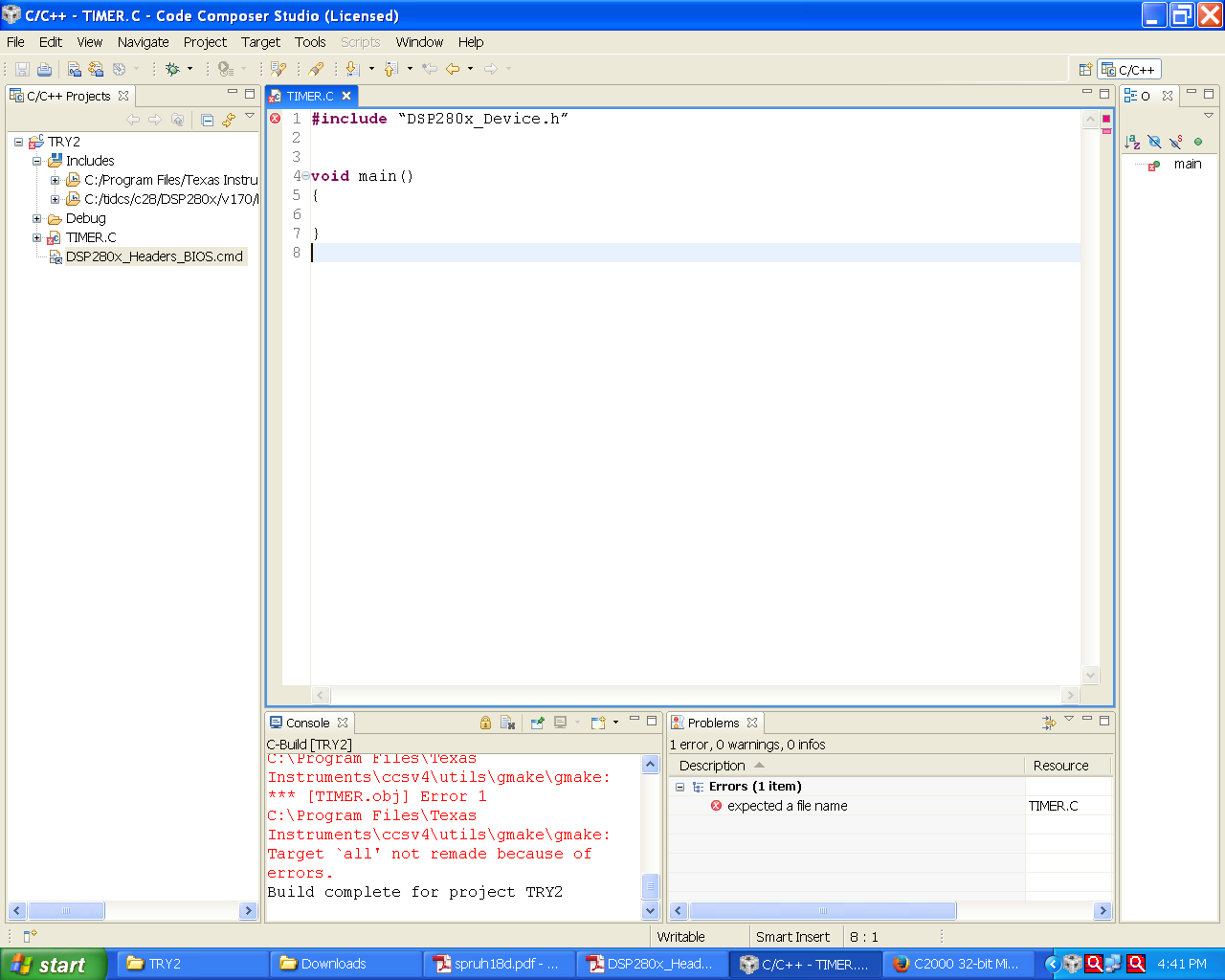Viewport: 1225px width, 980px height.
Task: Click the Back navigation arrow in toolbar
Action: 453,69
